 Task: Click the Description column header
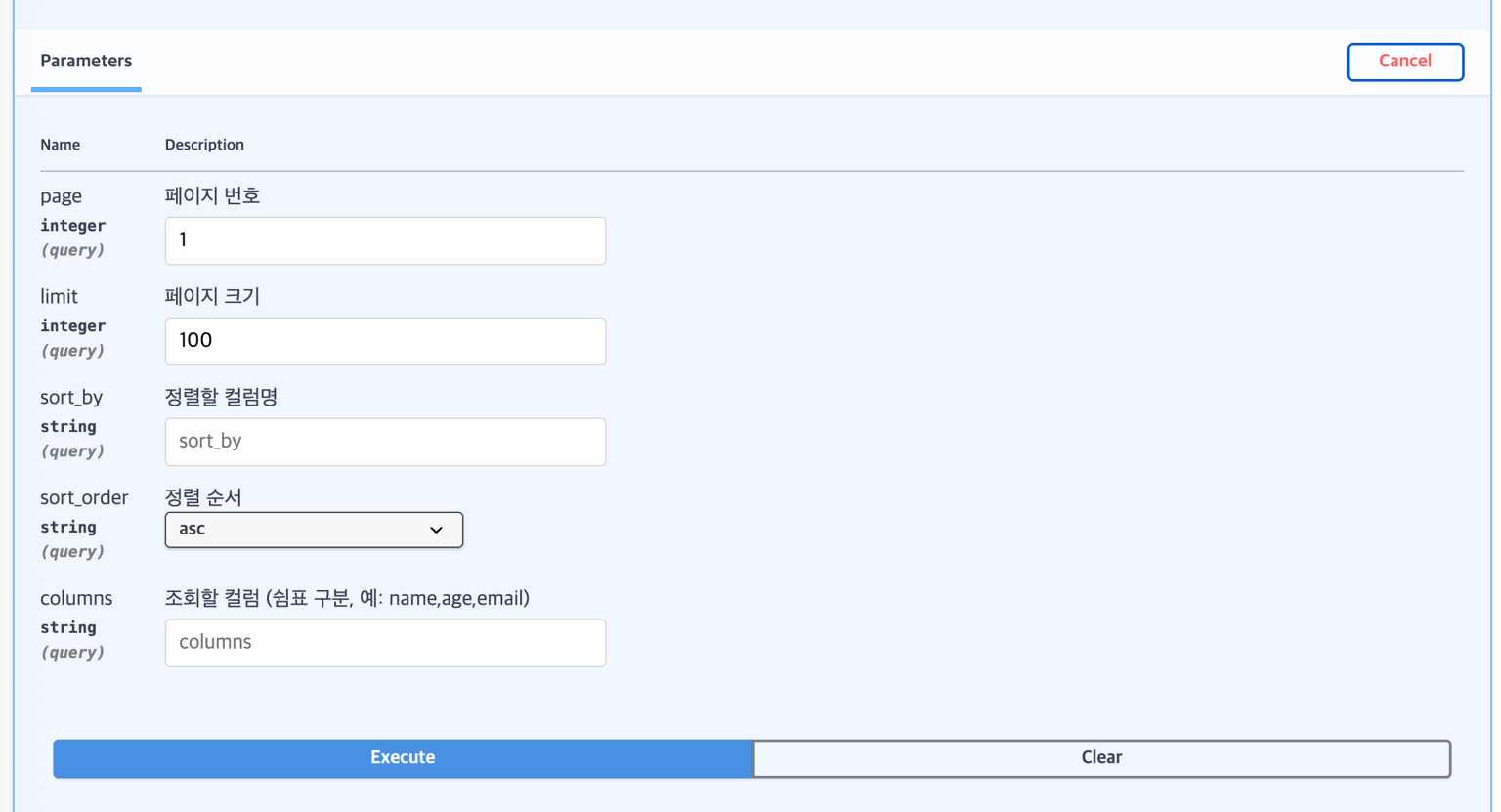(x=204, y=145)
